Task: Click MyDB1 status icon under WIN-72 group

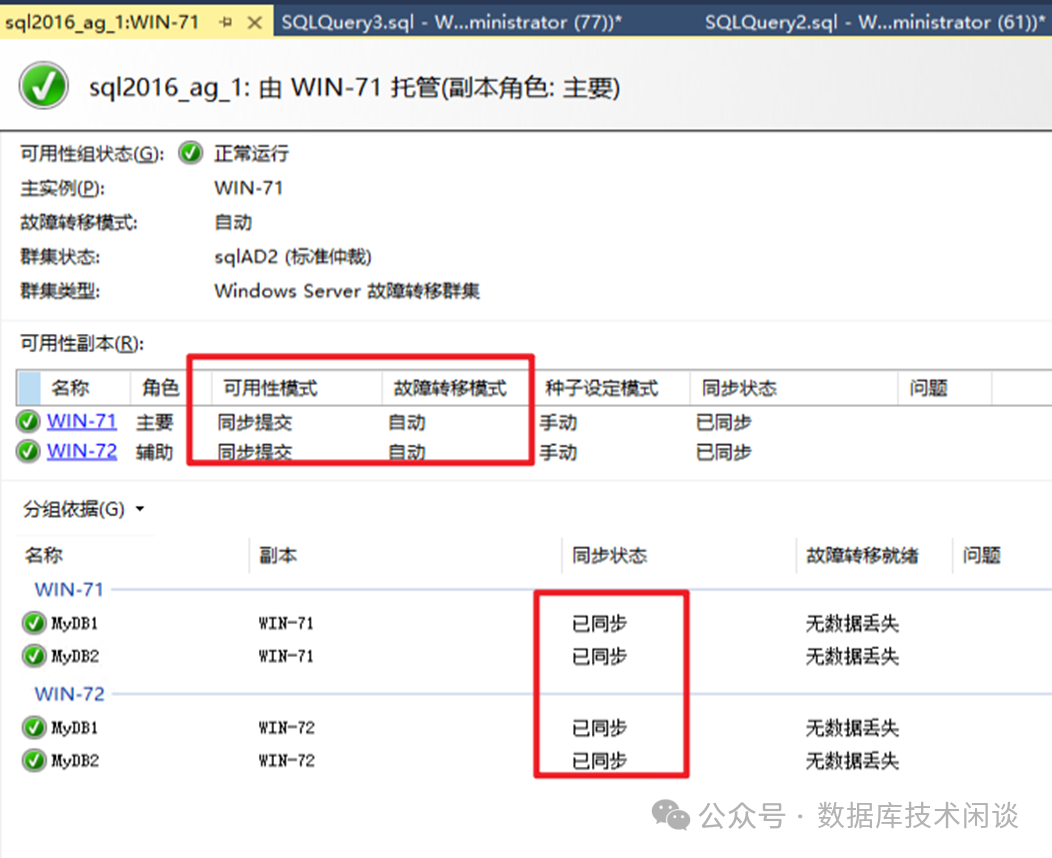Action: click(x=34, y=727)
